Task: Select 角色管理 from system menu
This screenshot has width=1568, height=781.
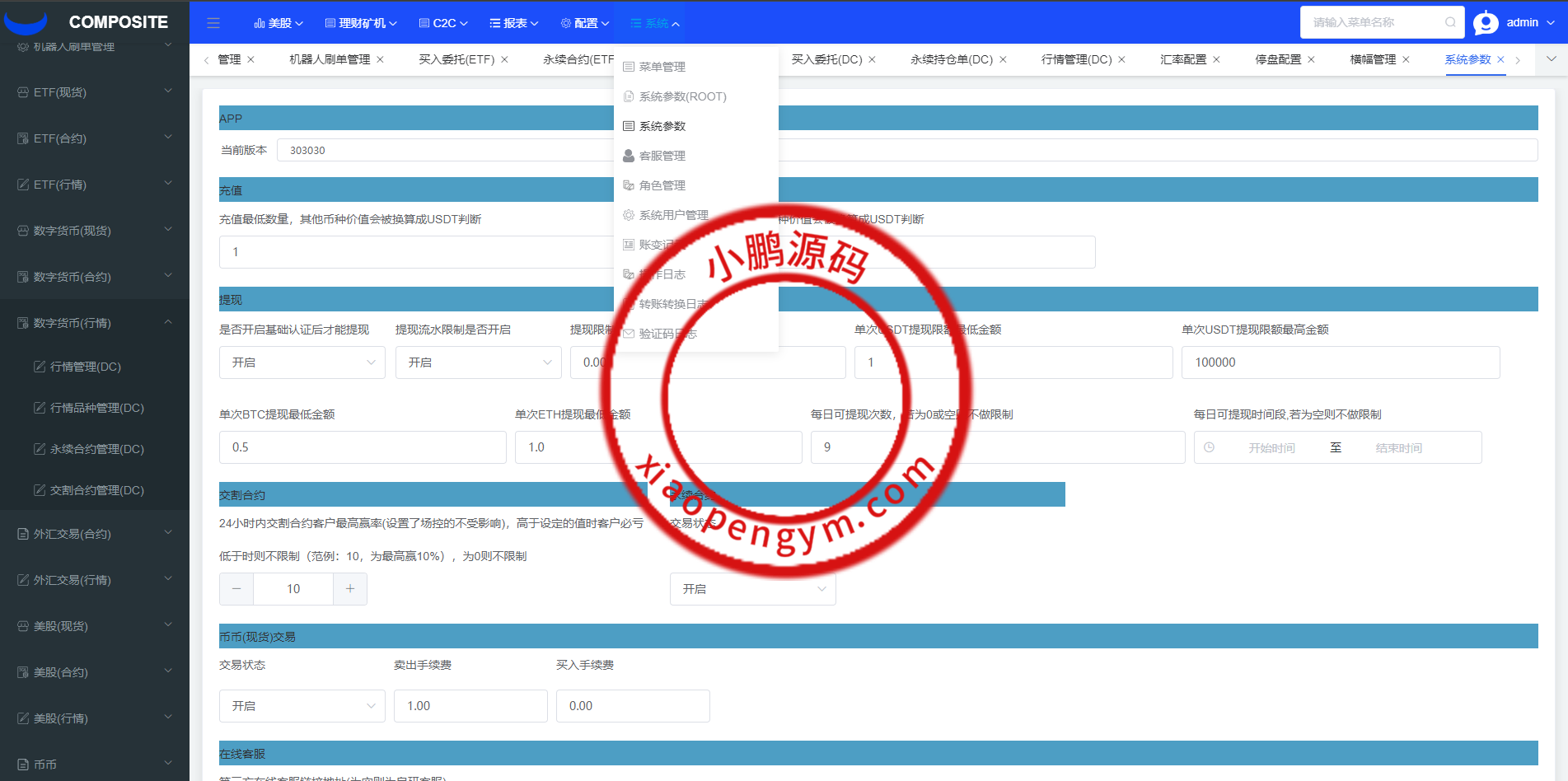Action: pyautogui.click(x=662, y=185)
